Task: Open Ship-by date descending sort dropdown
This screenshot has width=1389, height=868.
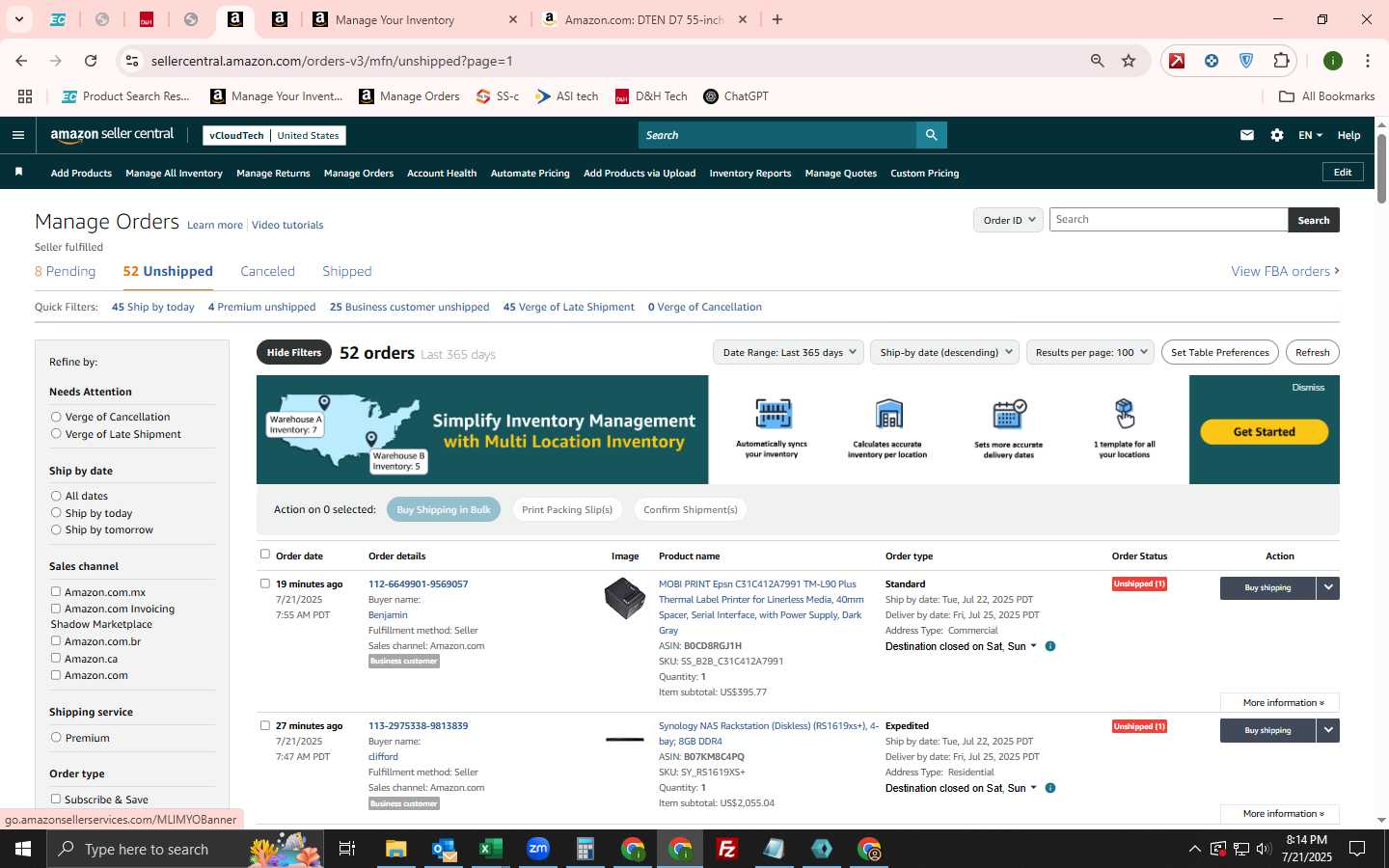Action: (x=944, y=352)
